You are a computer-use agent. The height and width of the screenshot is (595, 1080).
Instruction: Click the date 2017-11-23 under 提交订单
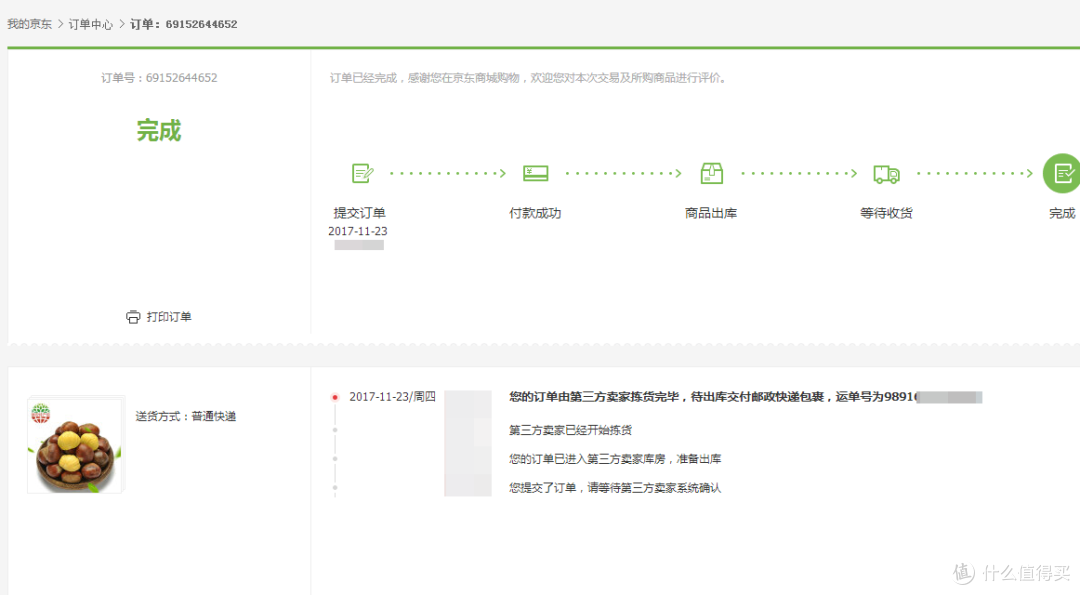(357, 231)
